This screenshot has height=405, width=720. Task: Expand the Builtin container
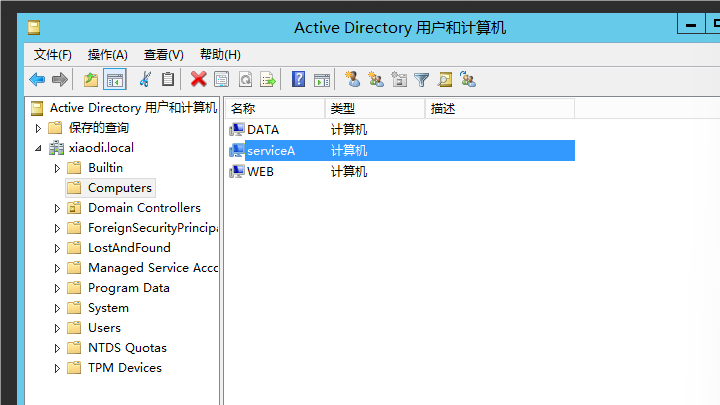click(x=57, y=168)
